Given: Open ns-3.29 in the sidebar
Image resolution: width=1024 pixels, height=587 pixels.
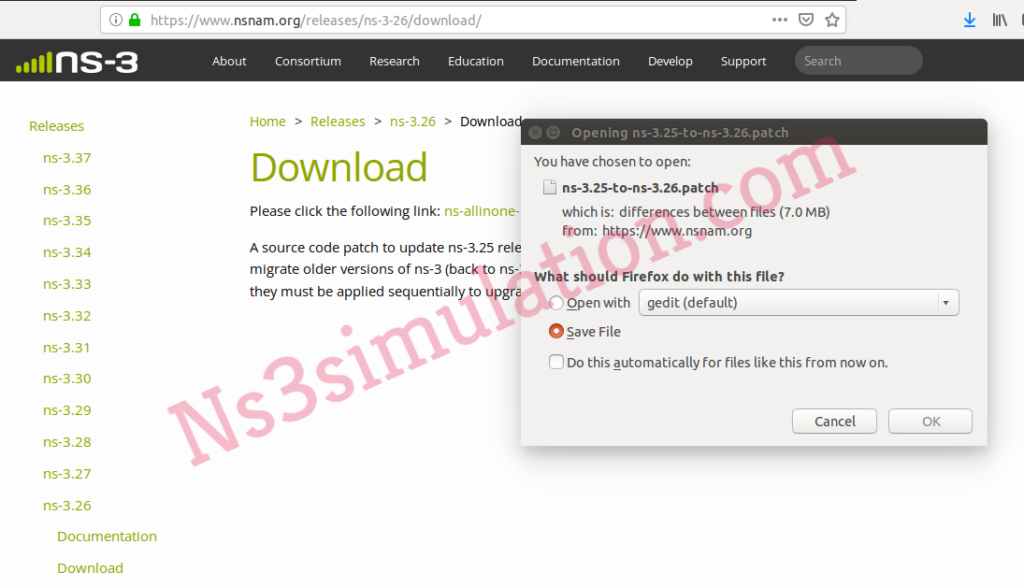Looking at the screenshot, I should [67, 411].
